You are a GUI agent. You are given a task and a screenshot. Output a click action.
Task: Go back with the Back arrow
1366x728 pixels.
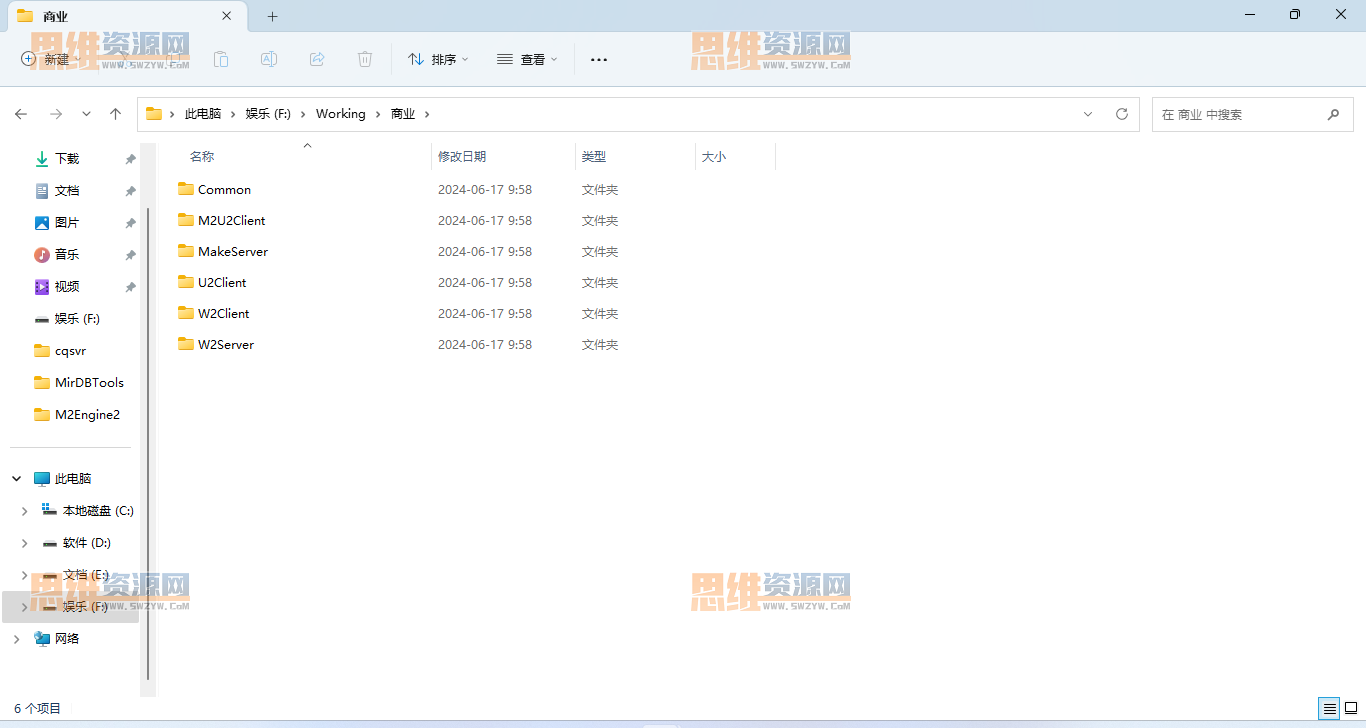click(21, 114)
